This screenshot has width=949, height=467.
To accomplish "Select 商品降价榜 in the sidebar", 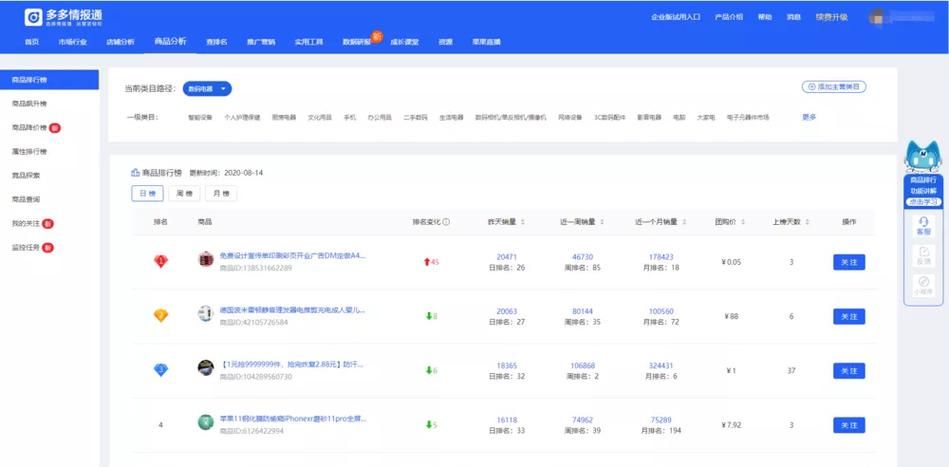I will (30, 128).
